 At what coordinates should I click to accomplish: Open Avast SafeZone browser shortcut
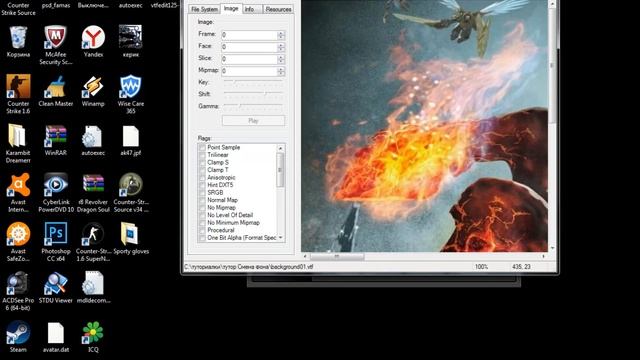coord(18,242)
